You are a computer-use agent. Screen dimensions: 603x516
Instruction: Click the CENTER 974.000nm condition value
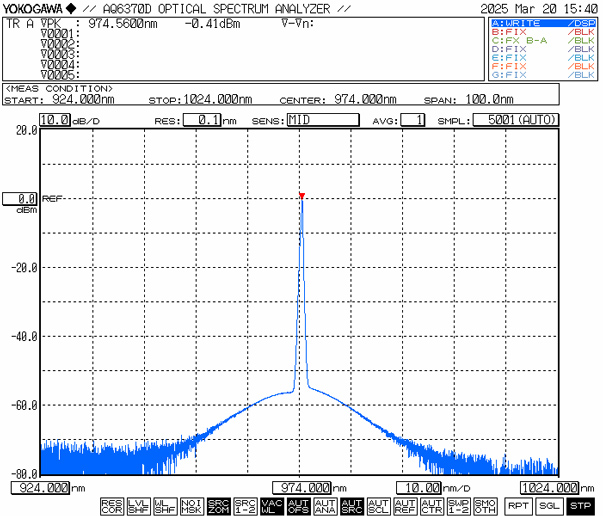(x=365, y=100)
